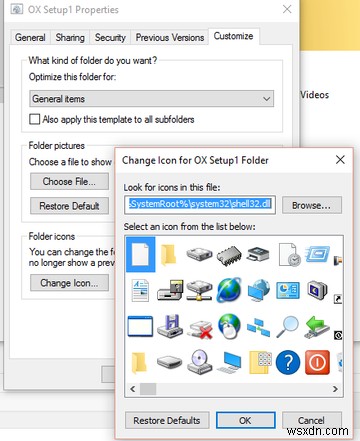Click the icon list scrollbar left arrow
Viewport: 360px width, 441px height.
(x=132, y=389)
